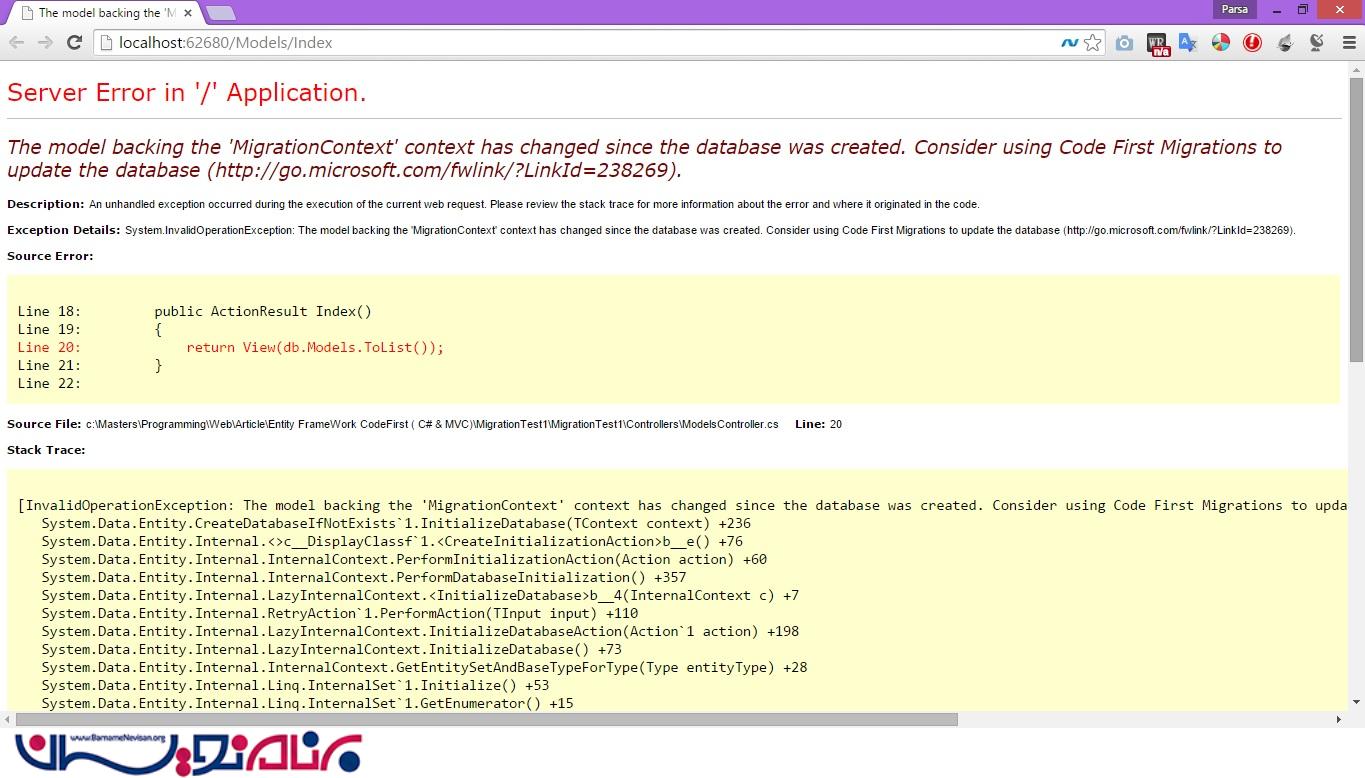Image resolution: width=1365 pixels, height=778 pixels.
Task: Reload the page with the refresh button
Action: pos(74,42)
